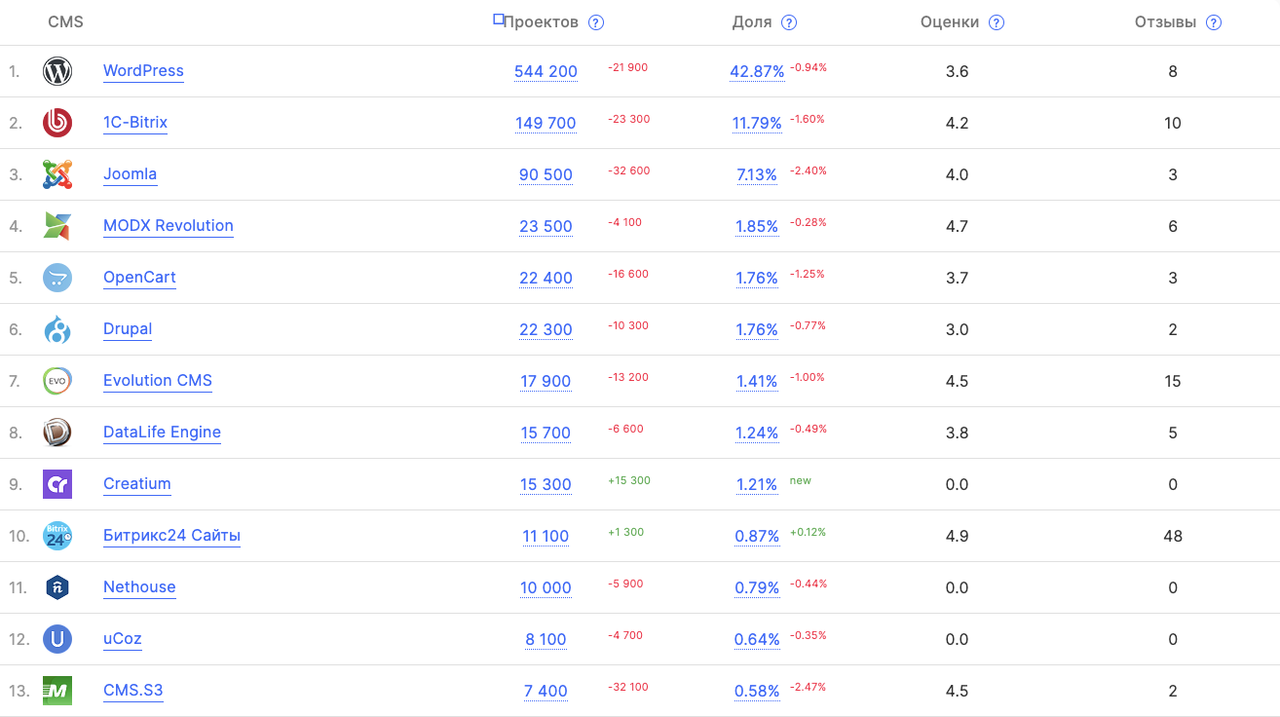Click the MODX Revolution logo icon
The width and height of the screenshot is (1280, 717).
[57, 226]
